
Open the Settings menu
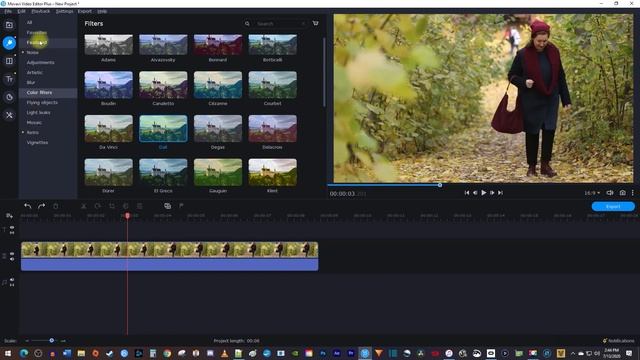point(64,11)
